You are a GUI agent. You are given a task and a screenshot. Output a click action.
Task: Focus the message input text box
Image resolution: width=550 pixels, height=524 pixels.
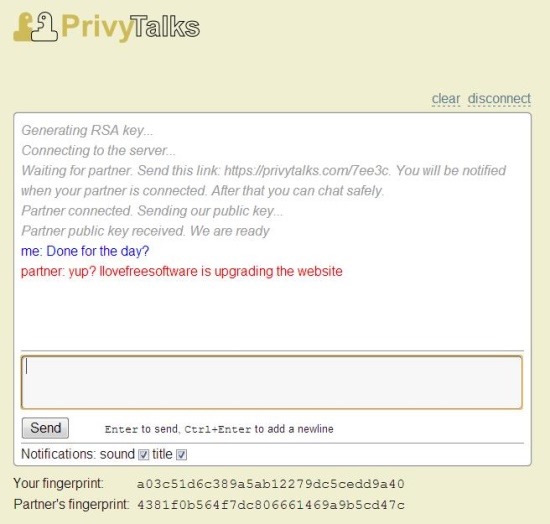[x=272, y=382]
